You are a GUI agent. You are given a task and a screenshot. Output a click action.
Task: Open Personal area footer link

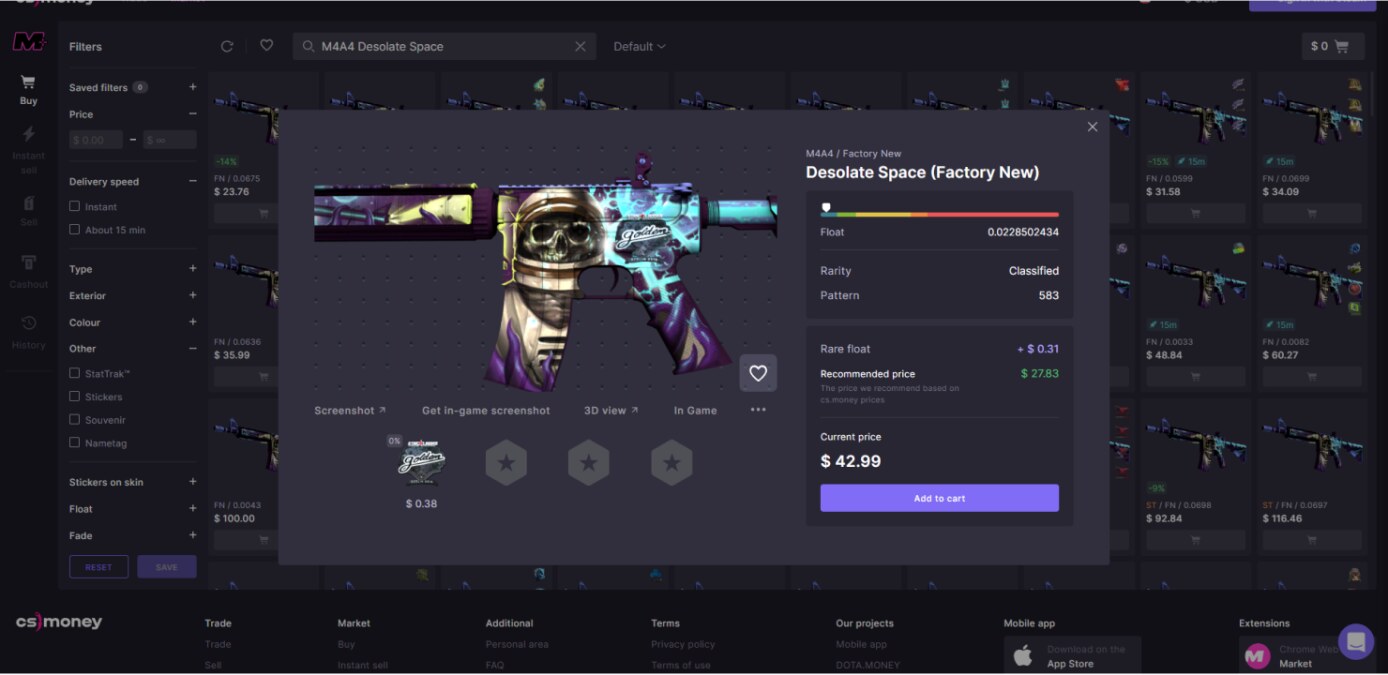tap(517, 645)
